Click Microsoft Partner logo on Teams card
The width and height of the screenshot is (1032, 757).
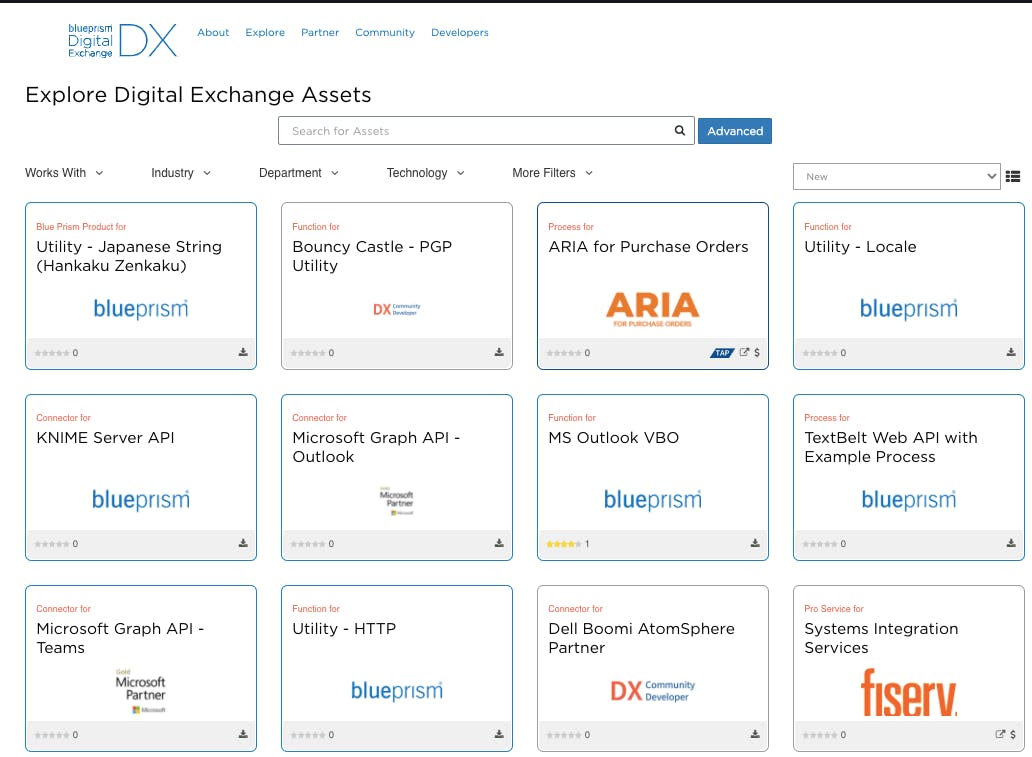click(x=141, y=691)
